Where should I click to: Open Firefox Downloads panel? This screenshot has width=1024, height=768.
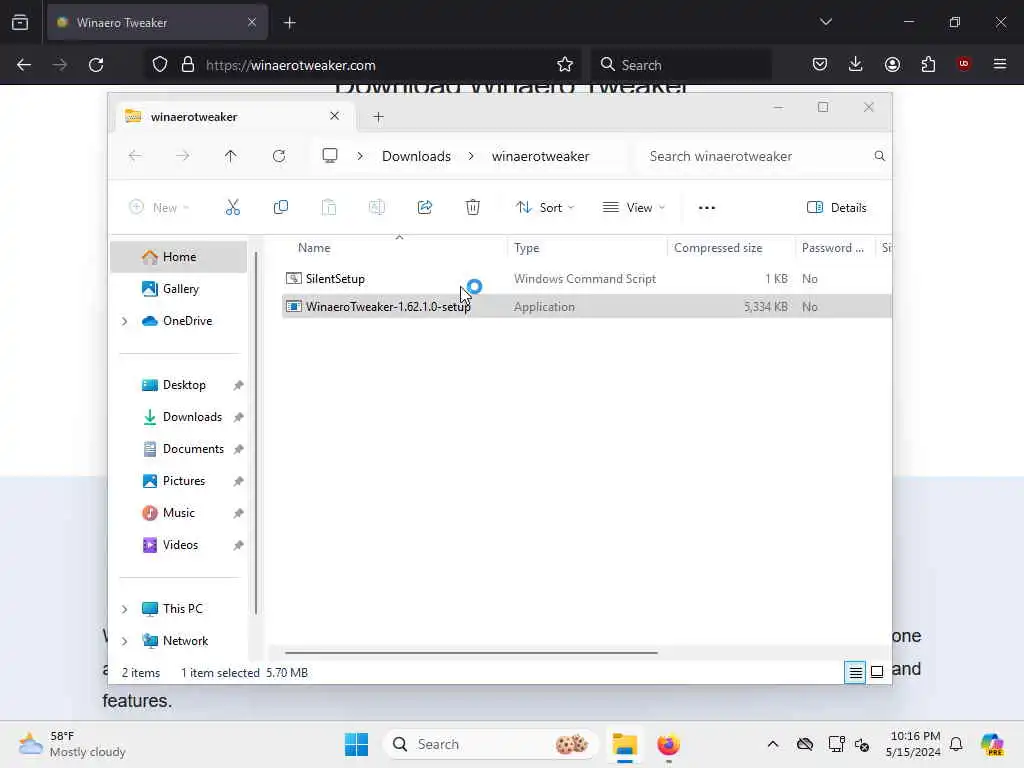pos(856,64)
